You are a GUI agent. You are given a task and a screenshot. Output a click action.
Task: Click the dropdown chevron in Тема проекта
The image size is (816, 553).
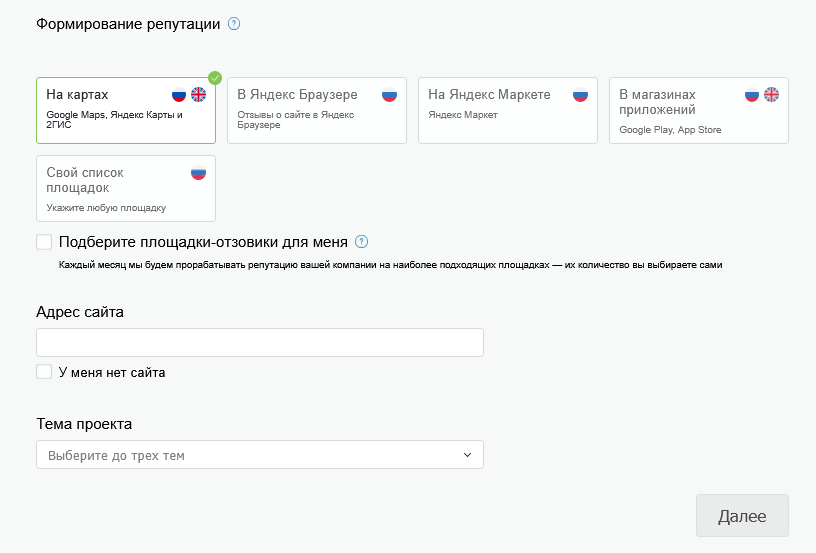click(x=467, y=455)
